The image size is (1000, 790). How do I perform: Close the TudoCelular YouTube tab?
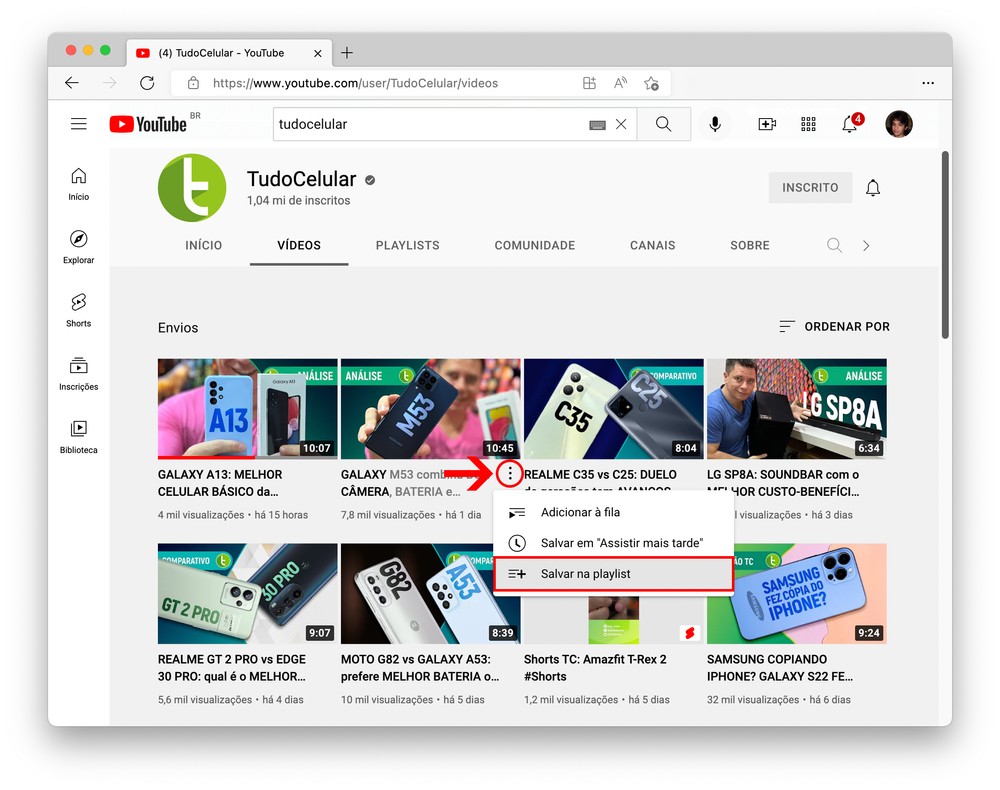318,54
